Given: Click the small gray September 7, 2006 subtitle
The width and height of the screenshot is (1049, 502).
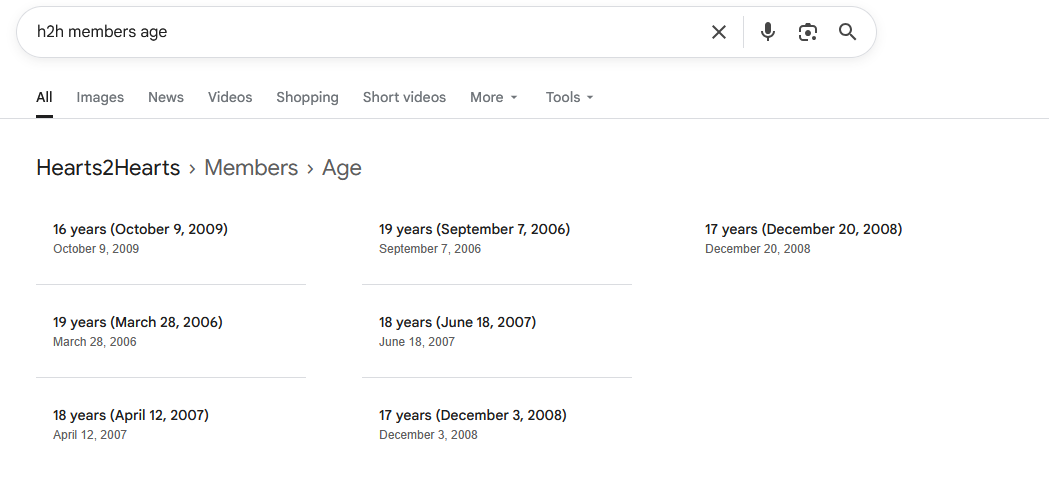Looking at the screenshot, I should tap(430, 249).
